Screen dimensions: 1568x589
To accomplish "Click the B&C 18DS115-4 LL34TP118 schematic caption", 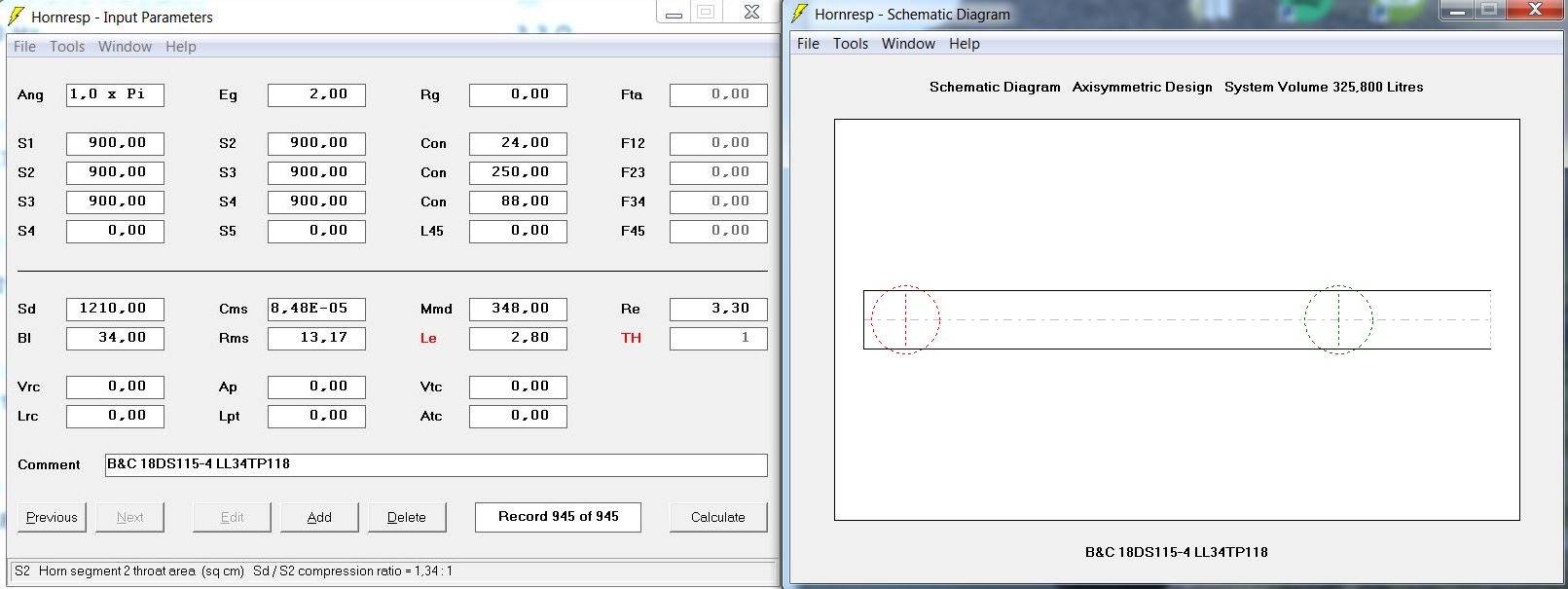I will (x=1177, y=552).
